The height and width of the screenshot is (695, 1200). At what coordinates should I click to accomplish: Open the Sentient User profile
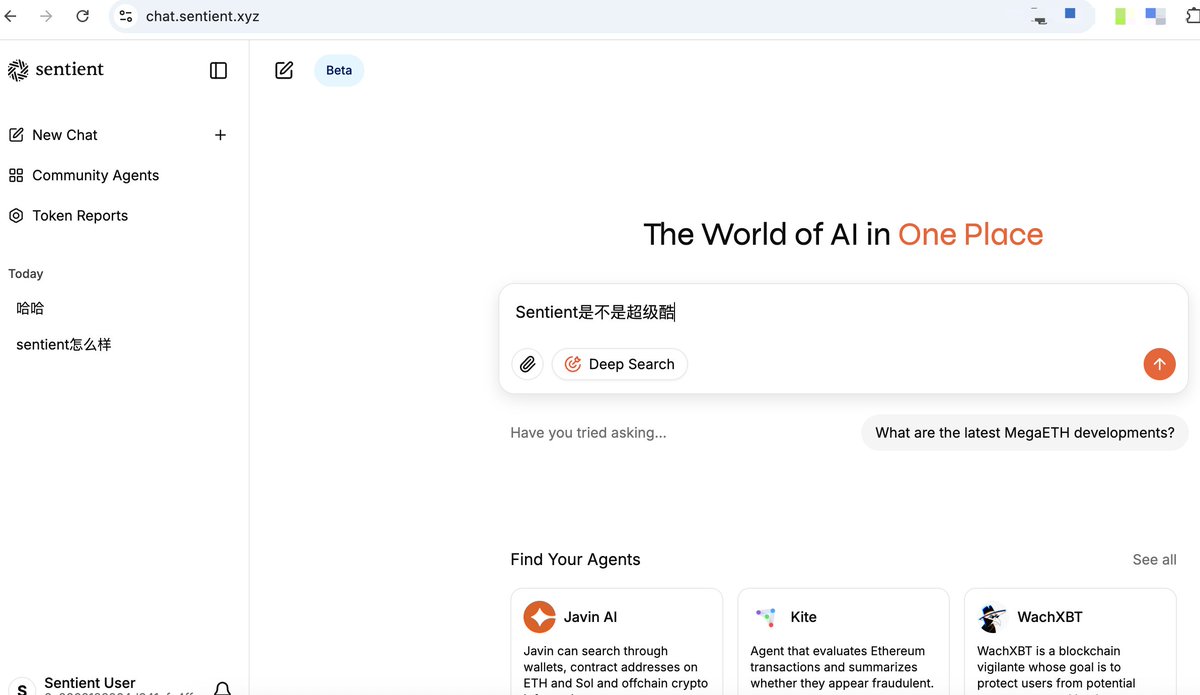[100, 686]
